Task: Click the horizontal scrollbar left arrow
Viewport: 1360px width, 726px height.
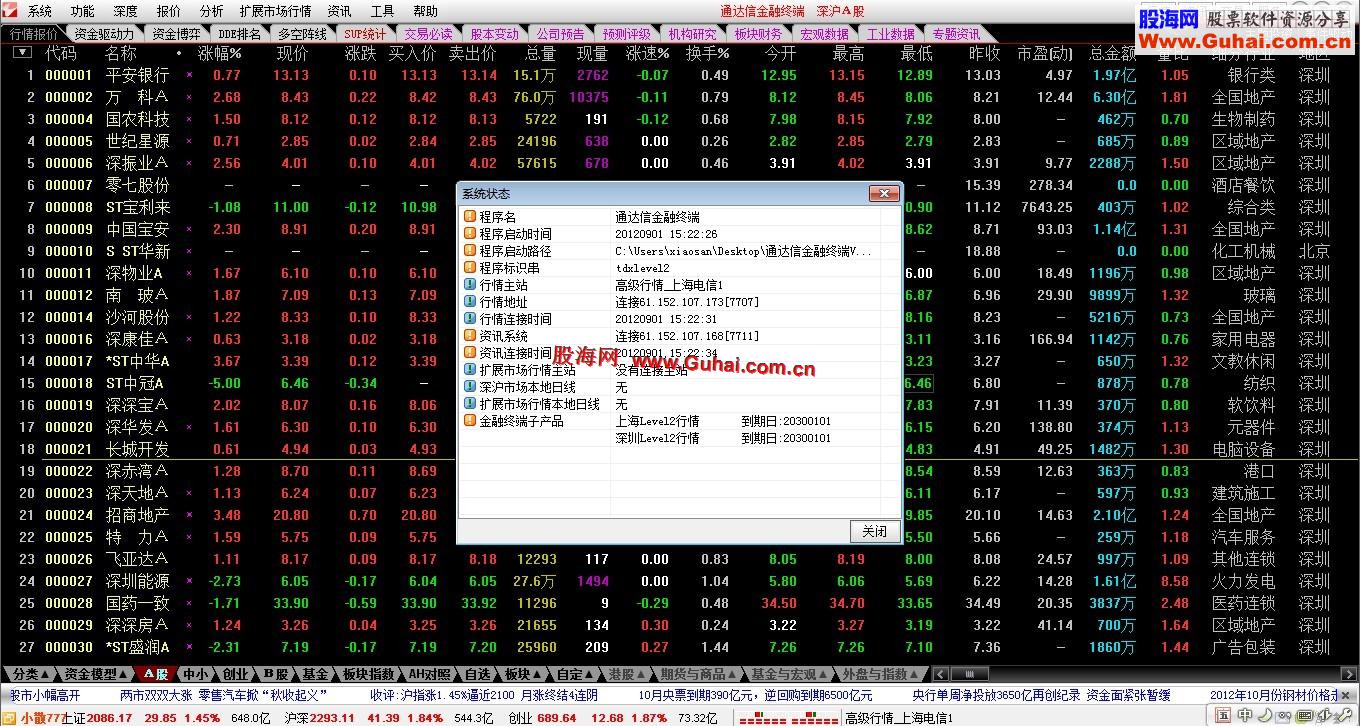Action: pos(940,674)
